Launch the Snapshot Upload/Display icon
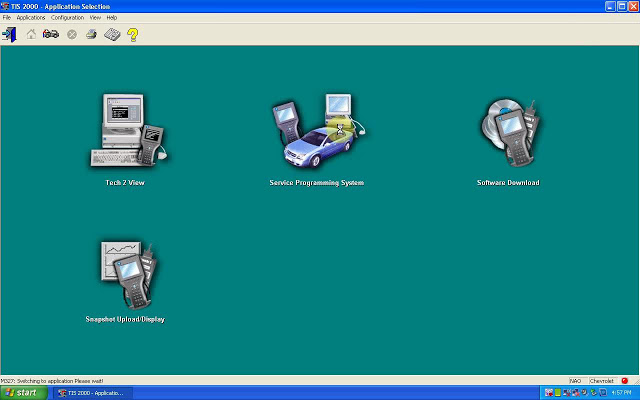Screen dimensions: 640x400 (x=128, y=275)
